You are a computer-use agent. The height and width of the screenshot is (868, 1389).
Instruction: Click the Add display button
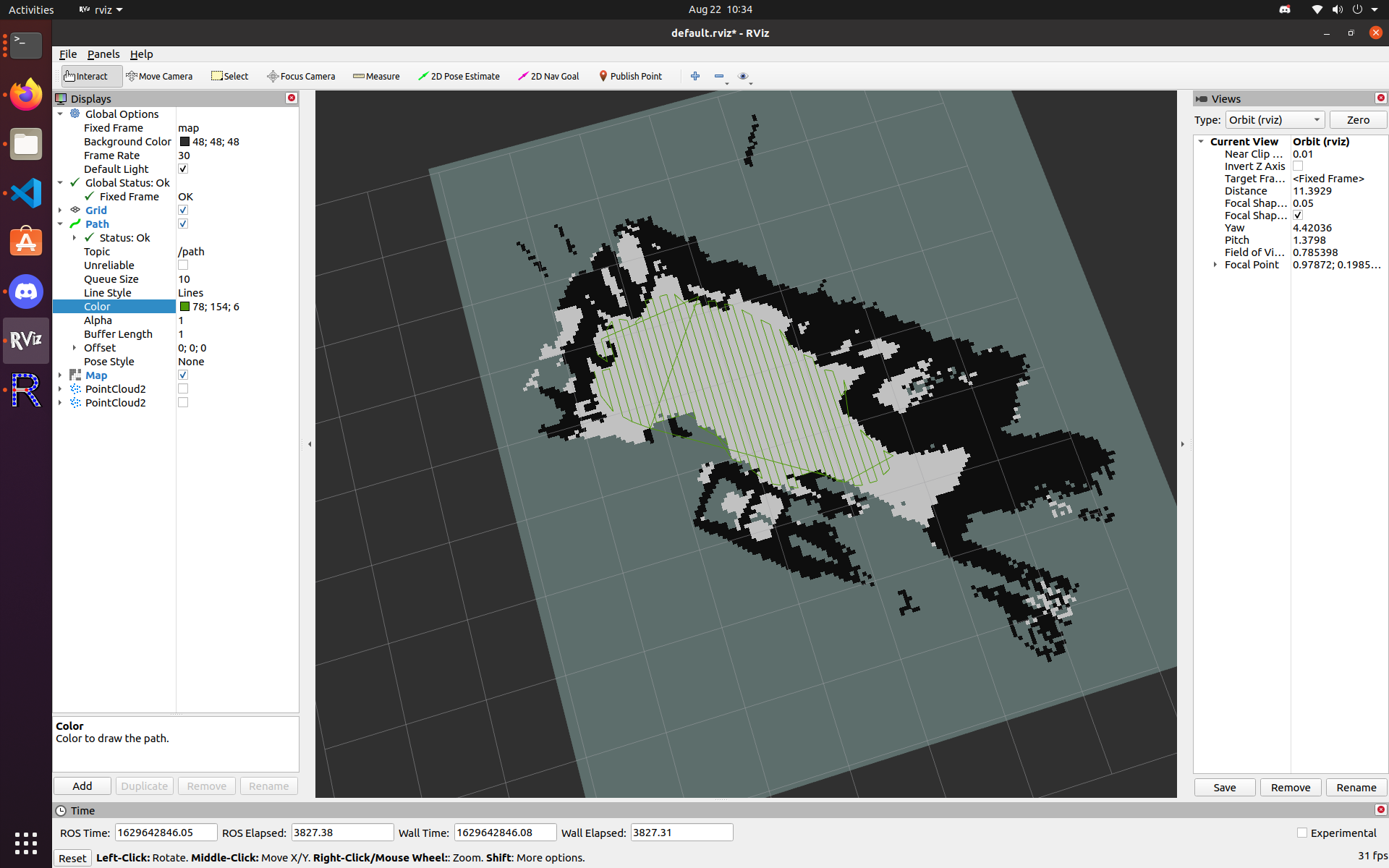click(82, 786)
